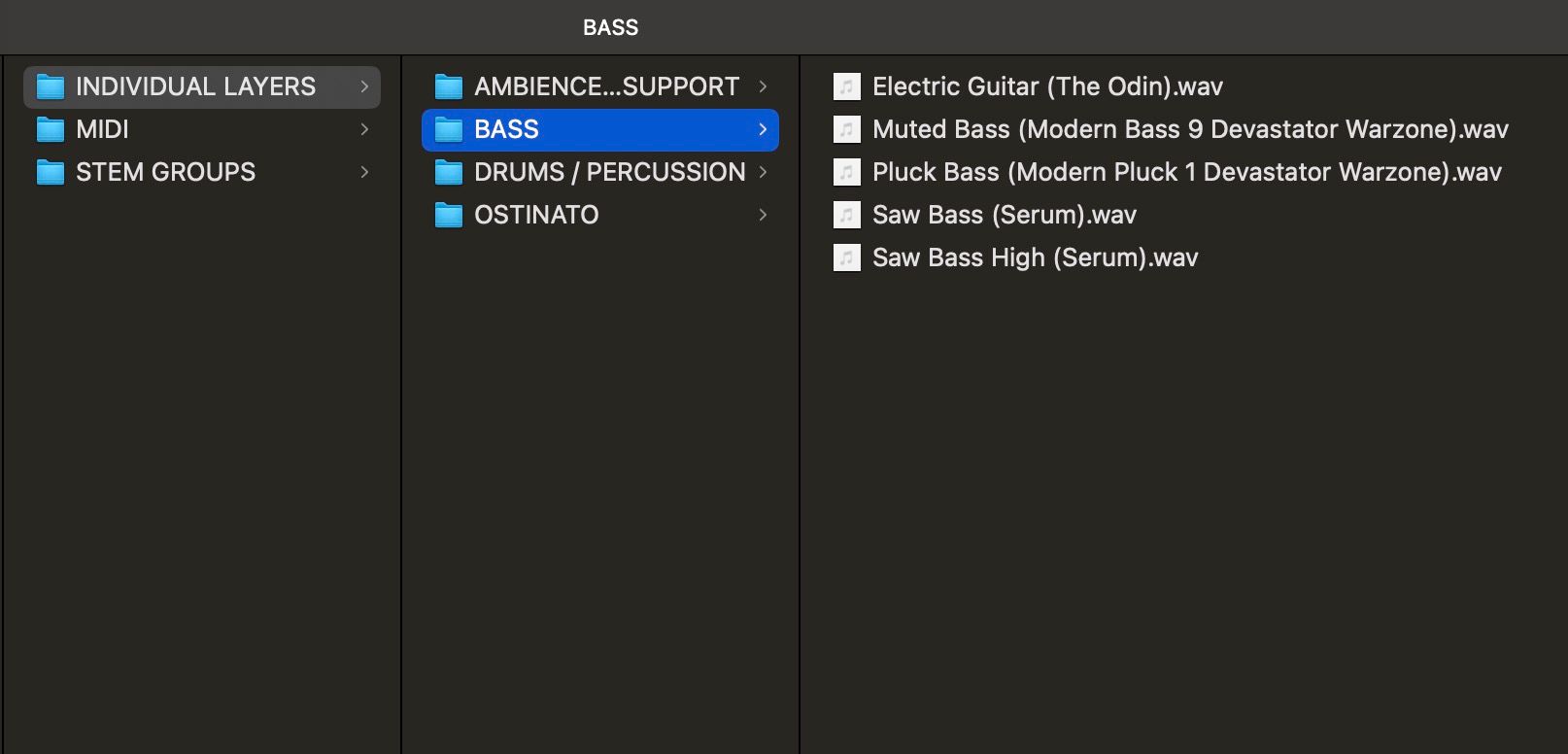Expand the STEM GROUPS folder chevron

364,172
